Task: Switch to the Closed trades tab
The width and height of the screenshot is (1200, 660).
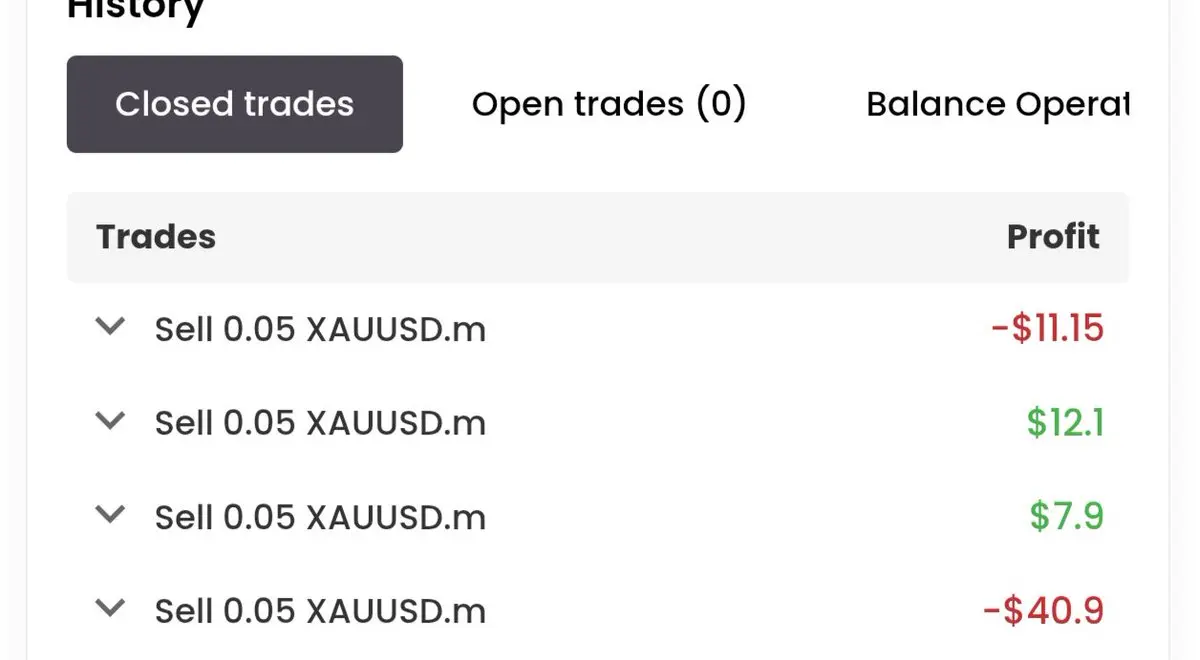Action: tap(235, 104)
